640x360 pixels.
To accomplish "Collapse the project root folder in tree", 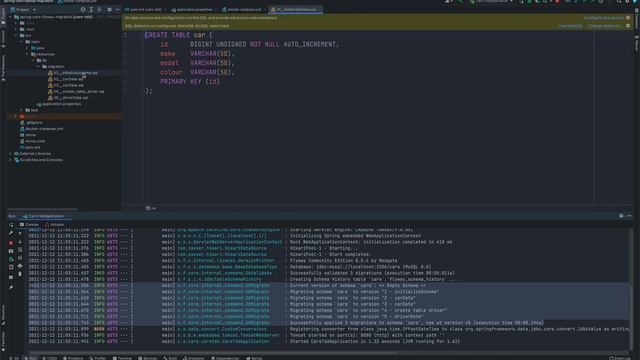I will (x=10, y=17).
